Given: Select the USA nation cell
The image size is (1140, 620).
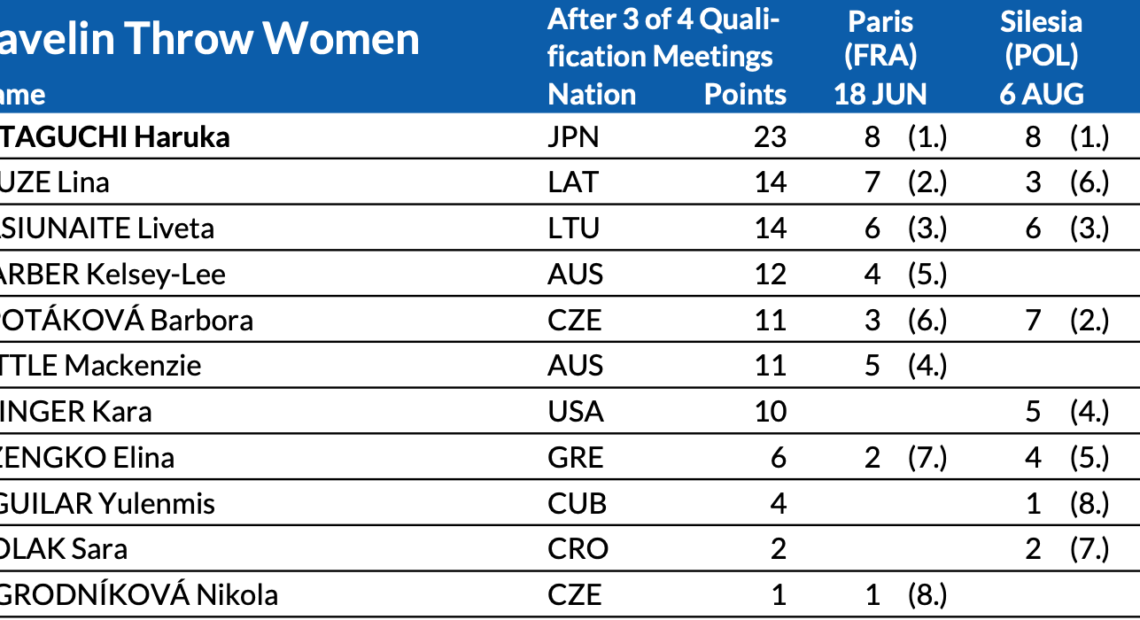Looking at the screenshot, I should point(575,411).
